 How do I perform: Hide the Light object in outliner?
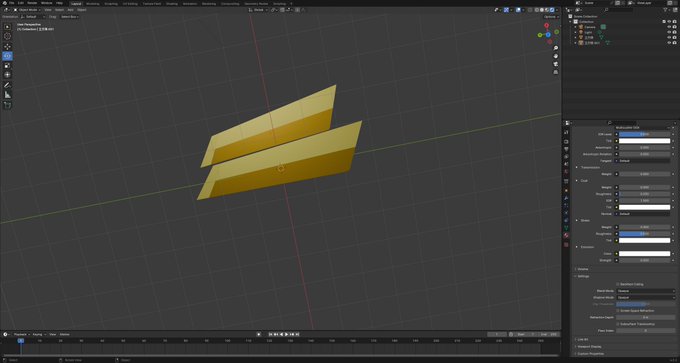(669, 32)
